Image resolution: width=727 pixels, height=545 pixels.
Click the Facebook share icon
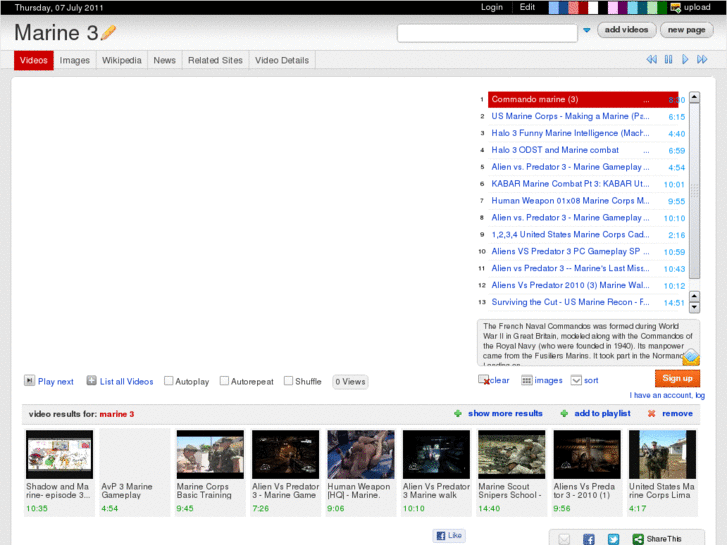(588, 539)
